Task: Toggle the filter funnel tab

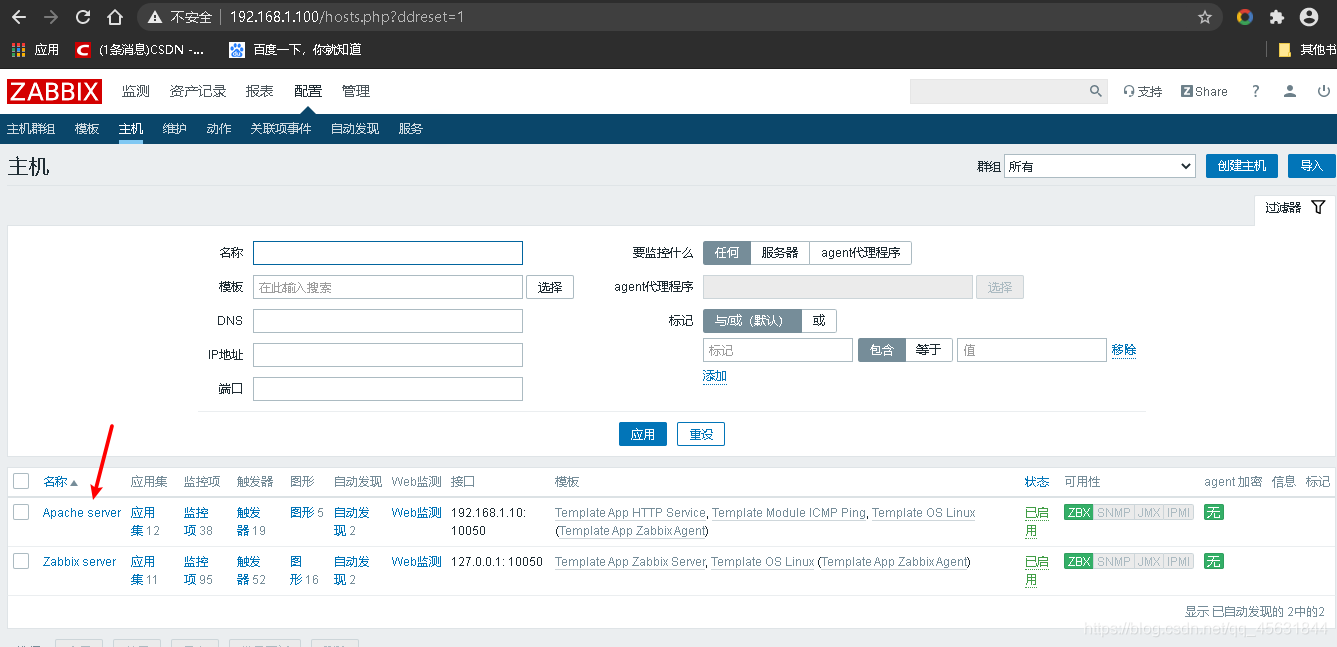Action: 1295,208
